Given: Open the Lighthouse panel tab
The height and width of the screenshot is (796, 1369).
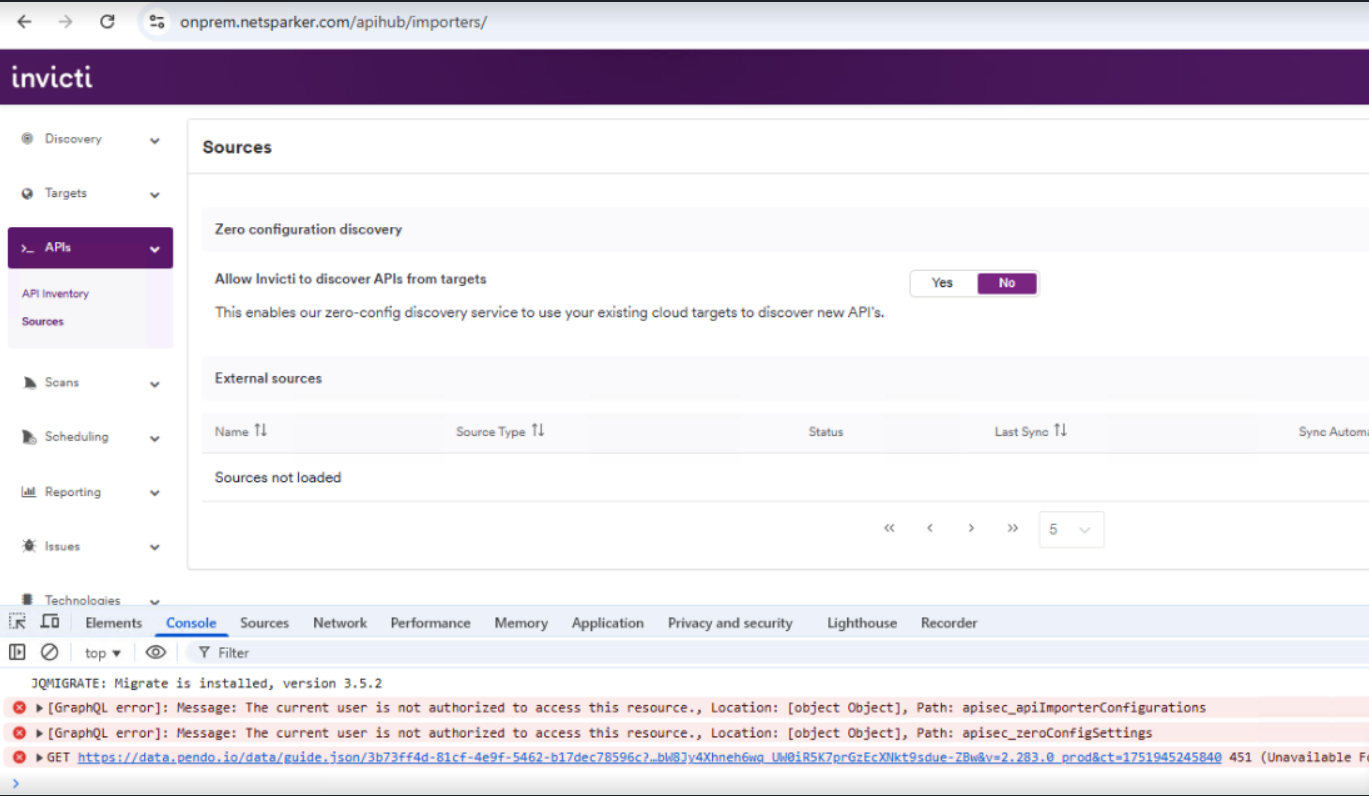Looking at the screenshot, I should click(x=860, y=622).
